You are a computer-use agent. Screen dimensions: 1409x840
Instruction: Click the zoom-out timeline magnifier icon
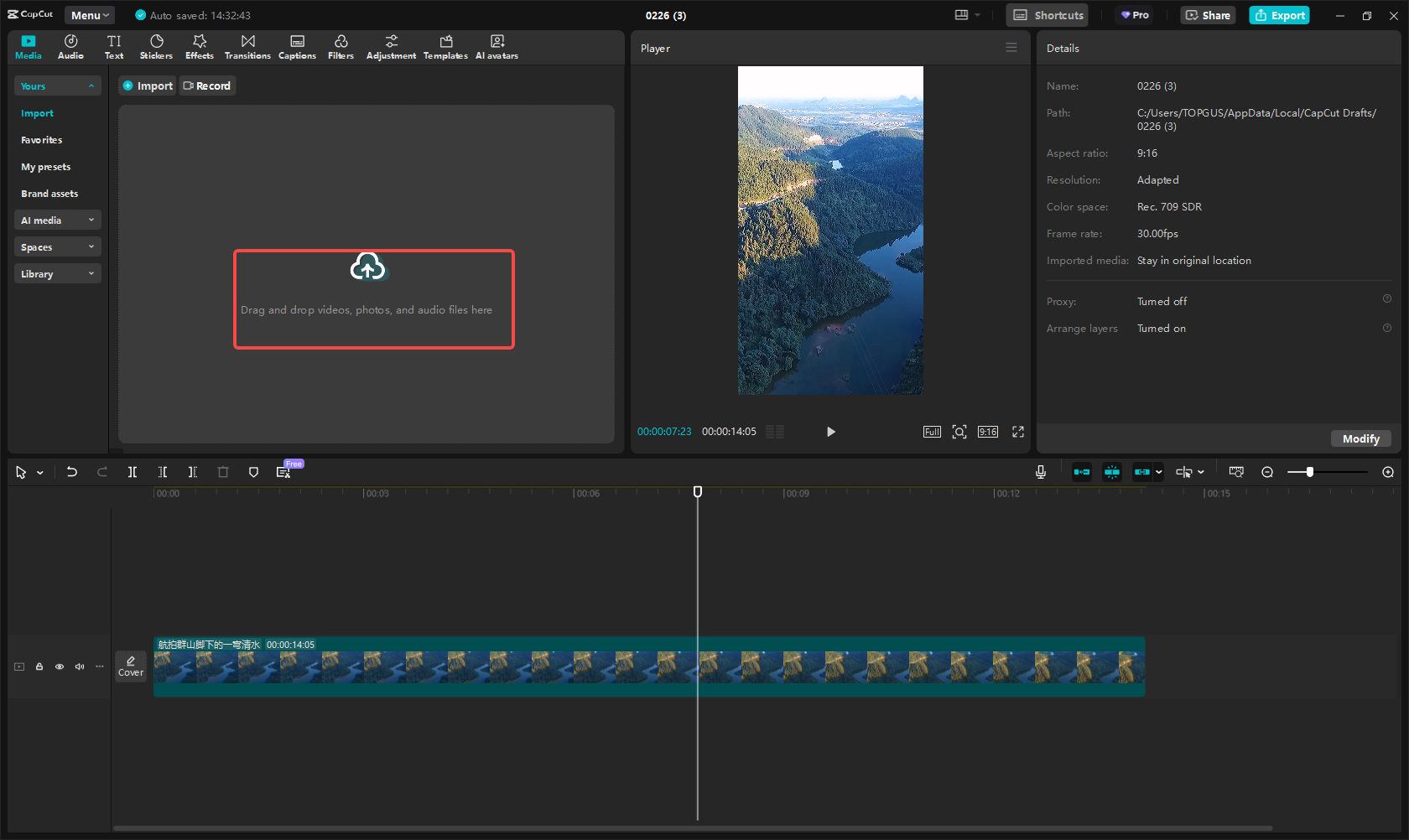click(x=1267, y=472)
